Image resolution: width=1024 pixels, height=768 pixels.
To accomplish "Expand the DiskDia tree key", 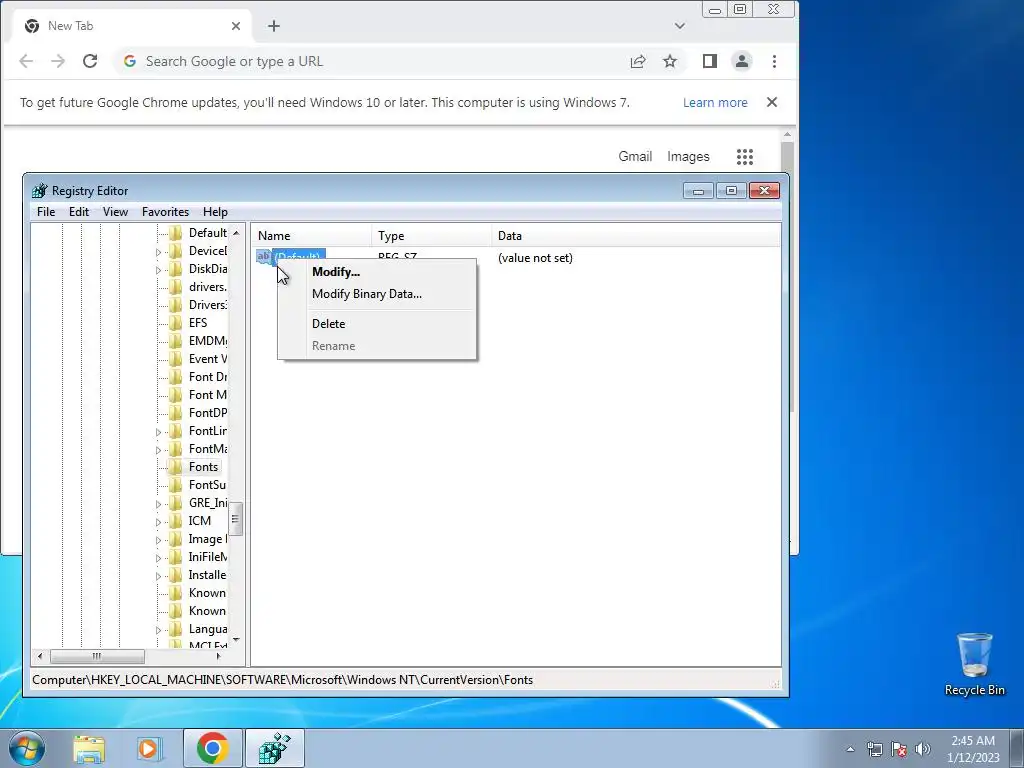I will [158, 270].
